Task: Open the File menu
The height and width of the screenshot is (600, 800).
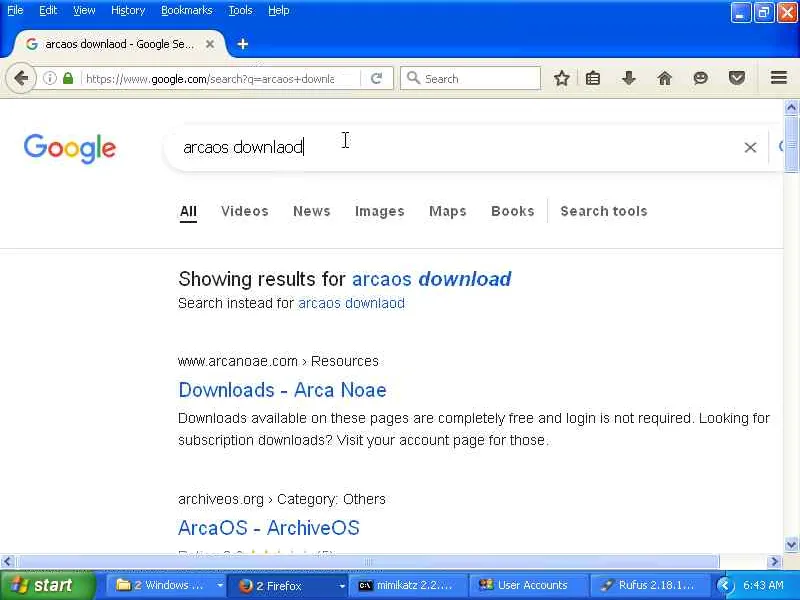Action: 15,10
